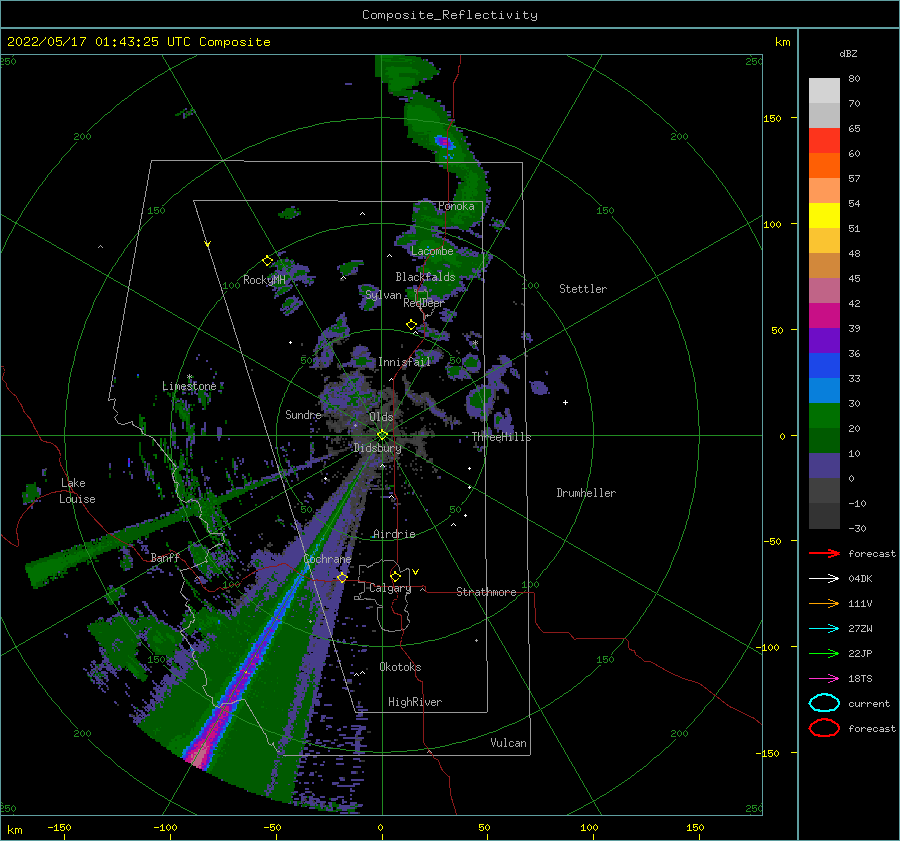This screenshot has width=900, height=841.
Task: Click the magenta 18TS arrow icon
Action: click(x=824, y=678)
